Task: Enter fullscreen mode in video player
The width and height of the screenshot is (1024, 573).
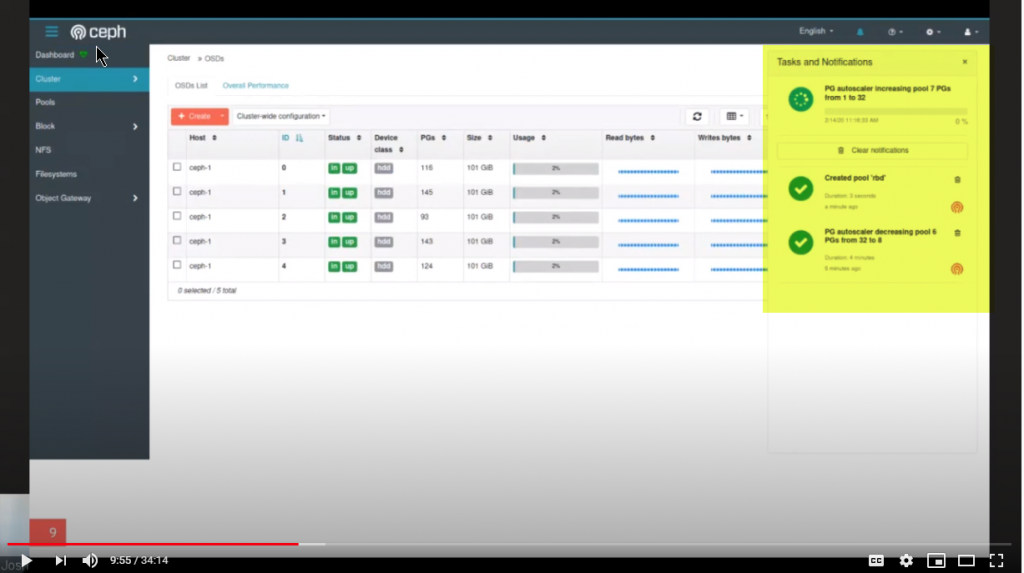Action: pos(996,560)
